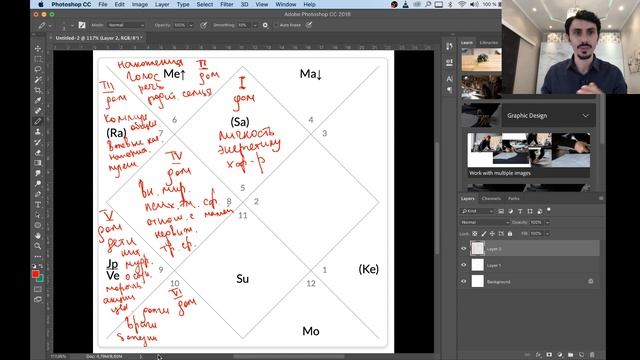Add layer mask at Layers panel bottom

point(549,355)
